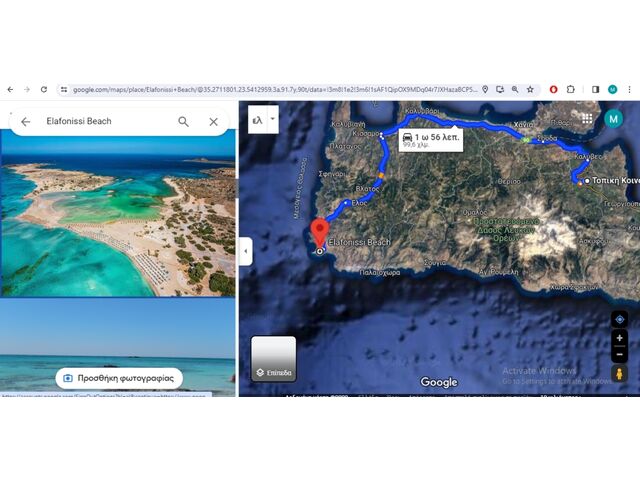Open the zoom magnifier icon in address bar
This screenshot has height=480, width=640.
tap(515, 89)
